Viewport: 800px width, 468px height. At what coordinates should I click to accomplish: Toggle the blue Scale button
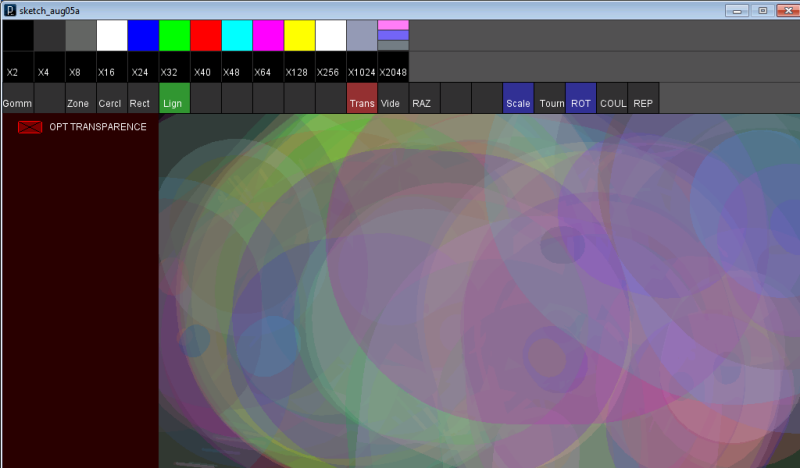518,98
